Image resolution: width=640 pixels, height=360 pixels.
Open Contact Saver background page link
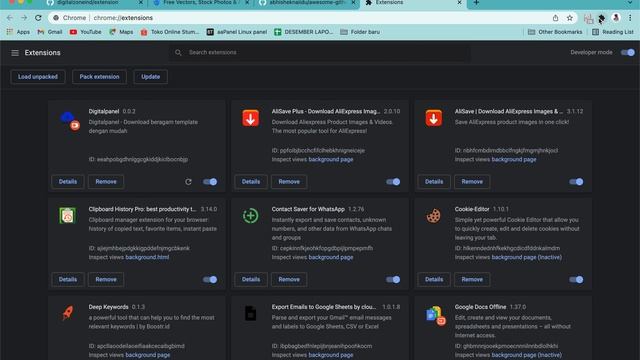[331, 257]
